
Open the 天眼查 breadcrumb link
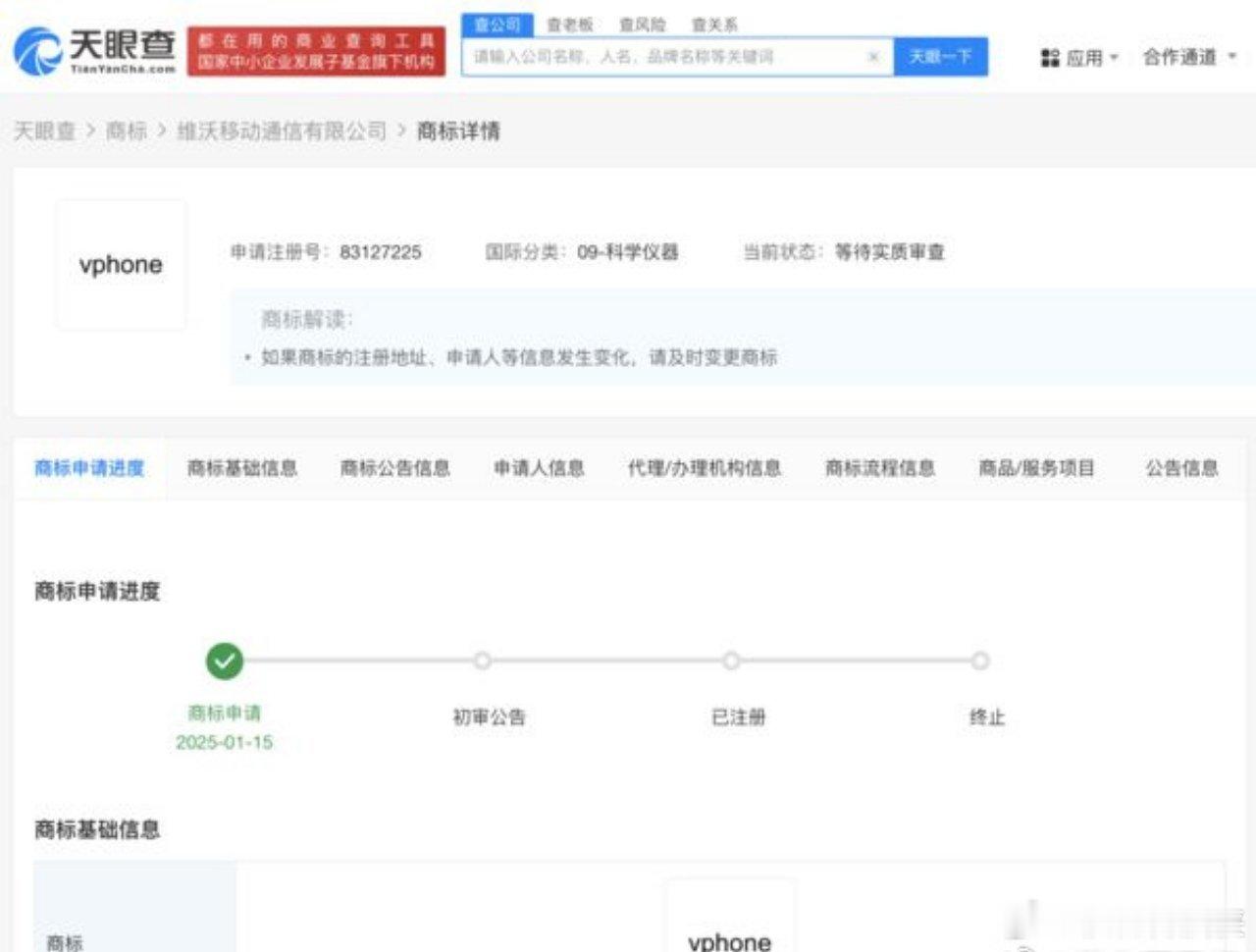pos(44,131)
